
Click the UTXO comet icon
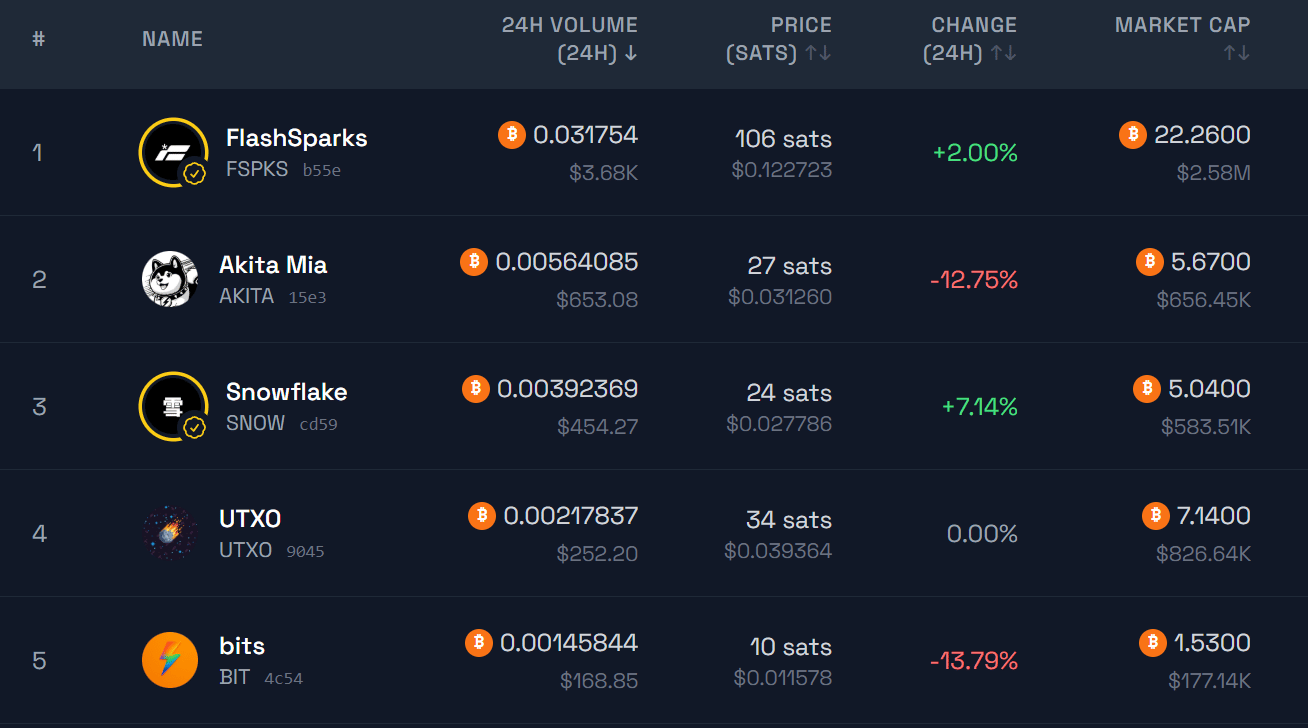click(x=170, y=533)
